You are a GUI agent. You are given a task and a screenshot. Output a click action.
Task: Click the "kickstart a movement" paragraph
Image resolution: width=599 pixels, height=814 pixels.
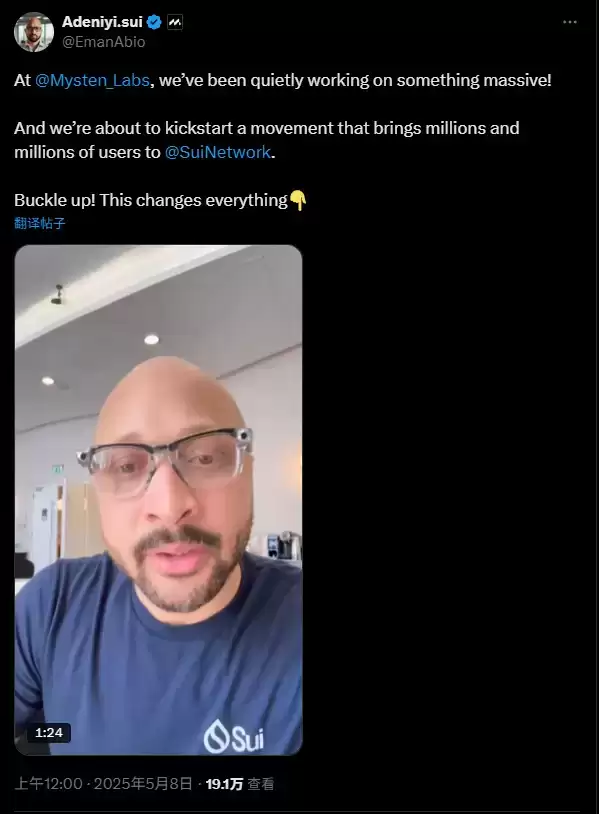[x=267, y=140]
